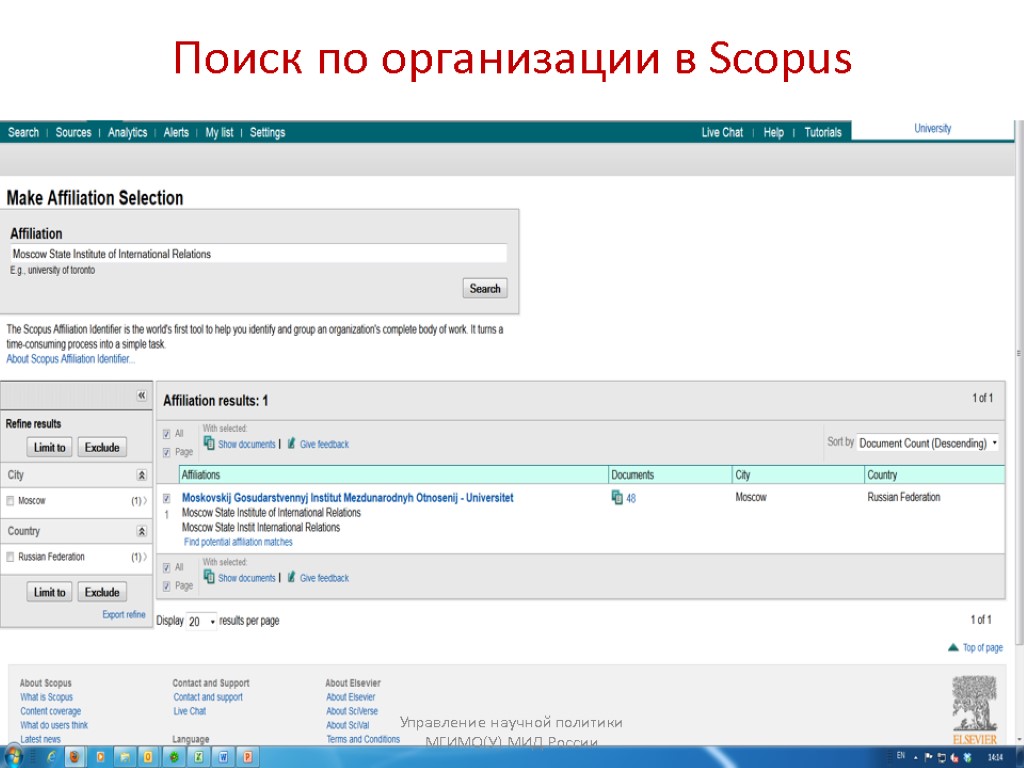Image resolution: width=1024 pixels, height=768 pixels.
Task: Open the Content coverage footer link
Action: pos(50,711)
